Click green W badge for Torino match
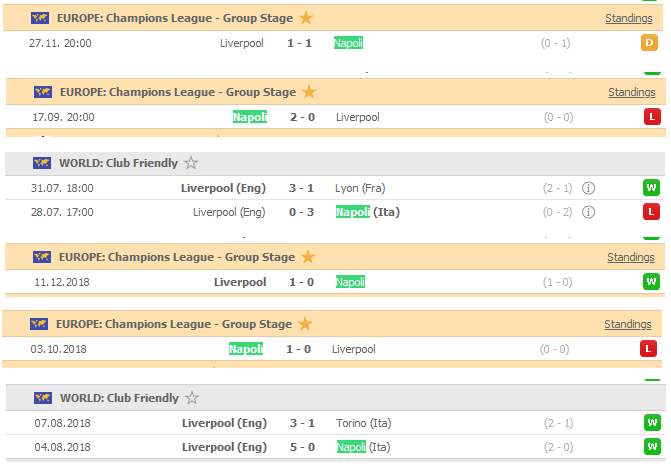Screen dimensions: 671x470 click(x=652, y=423)
